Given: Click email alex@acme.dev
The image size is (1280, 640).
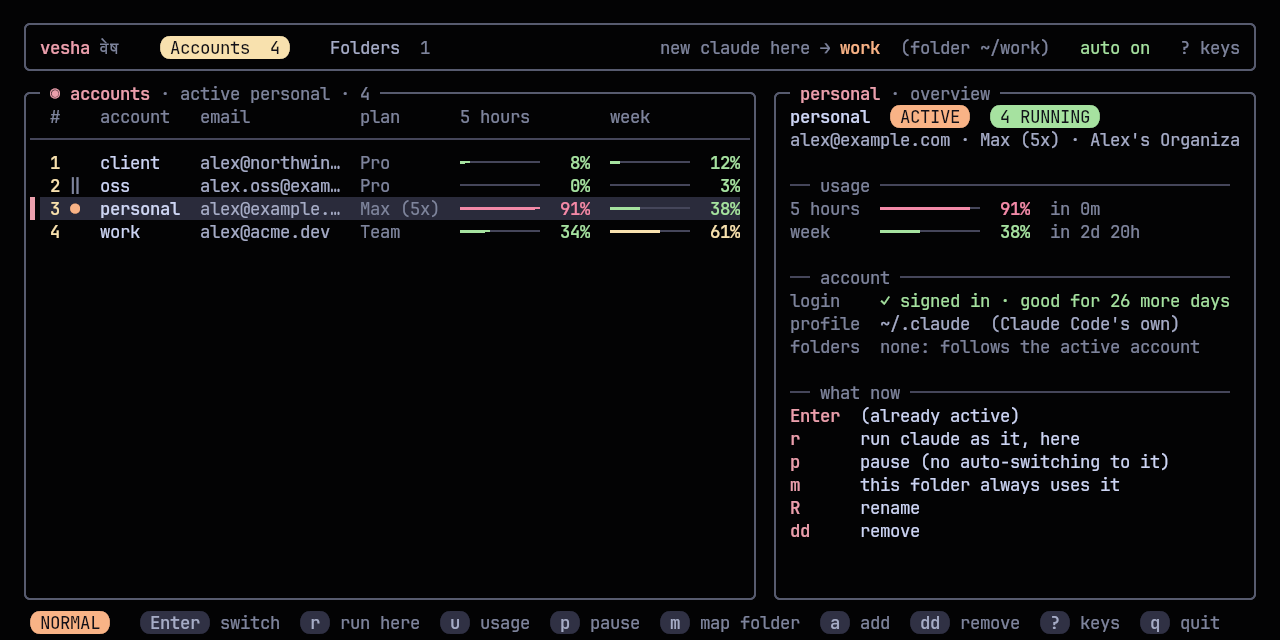Looking at the screenshot, I should (265, 232).
